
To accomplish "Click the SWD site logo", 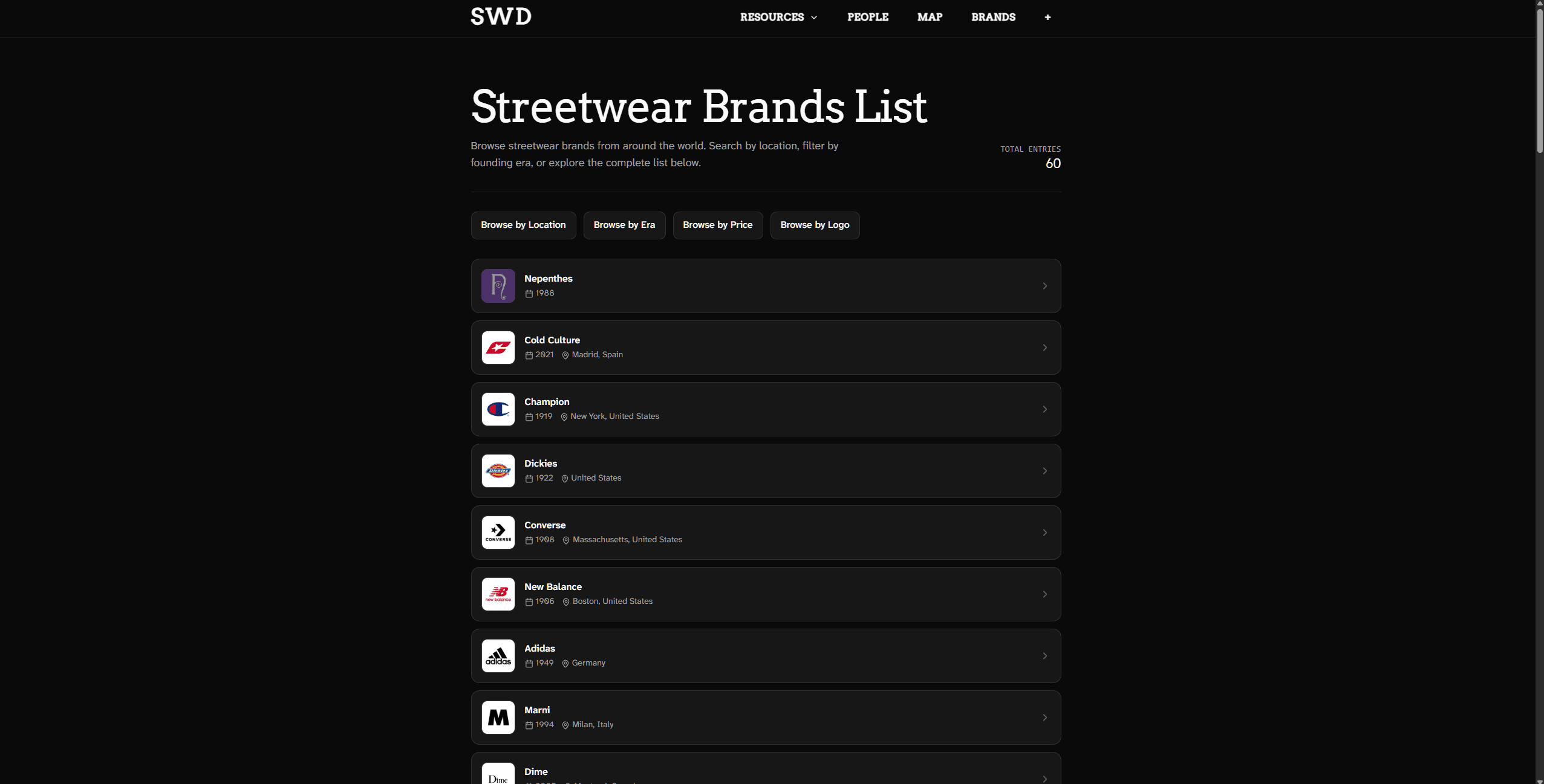I will click(500, 16).
